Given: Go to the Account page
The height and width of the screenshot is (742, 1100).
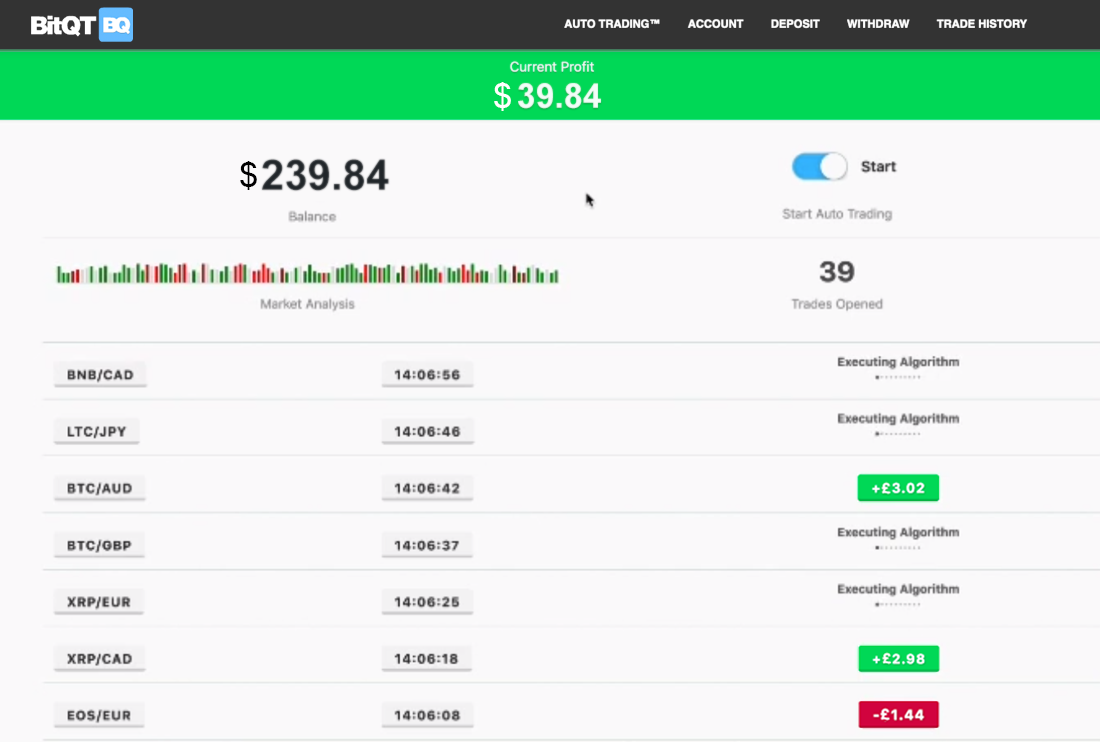Looking at the screenshot, I should [715, 24].
